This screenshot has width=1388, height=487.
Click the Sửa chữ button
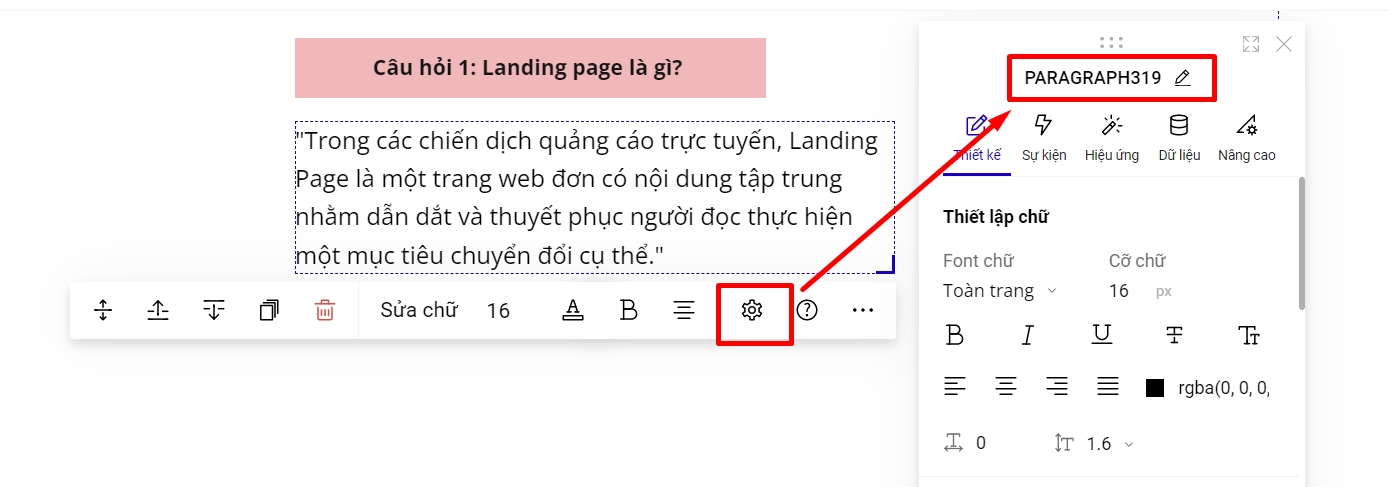pos(418,311)
